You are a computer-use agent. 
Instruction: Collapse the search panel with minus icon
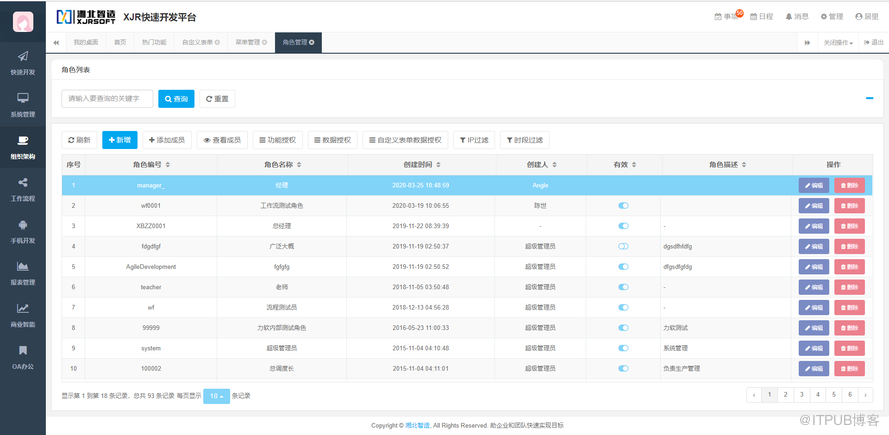click(x=869, y=98)
